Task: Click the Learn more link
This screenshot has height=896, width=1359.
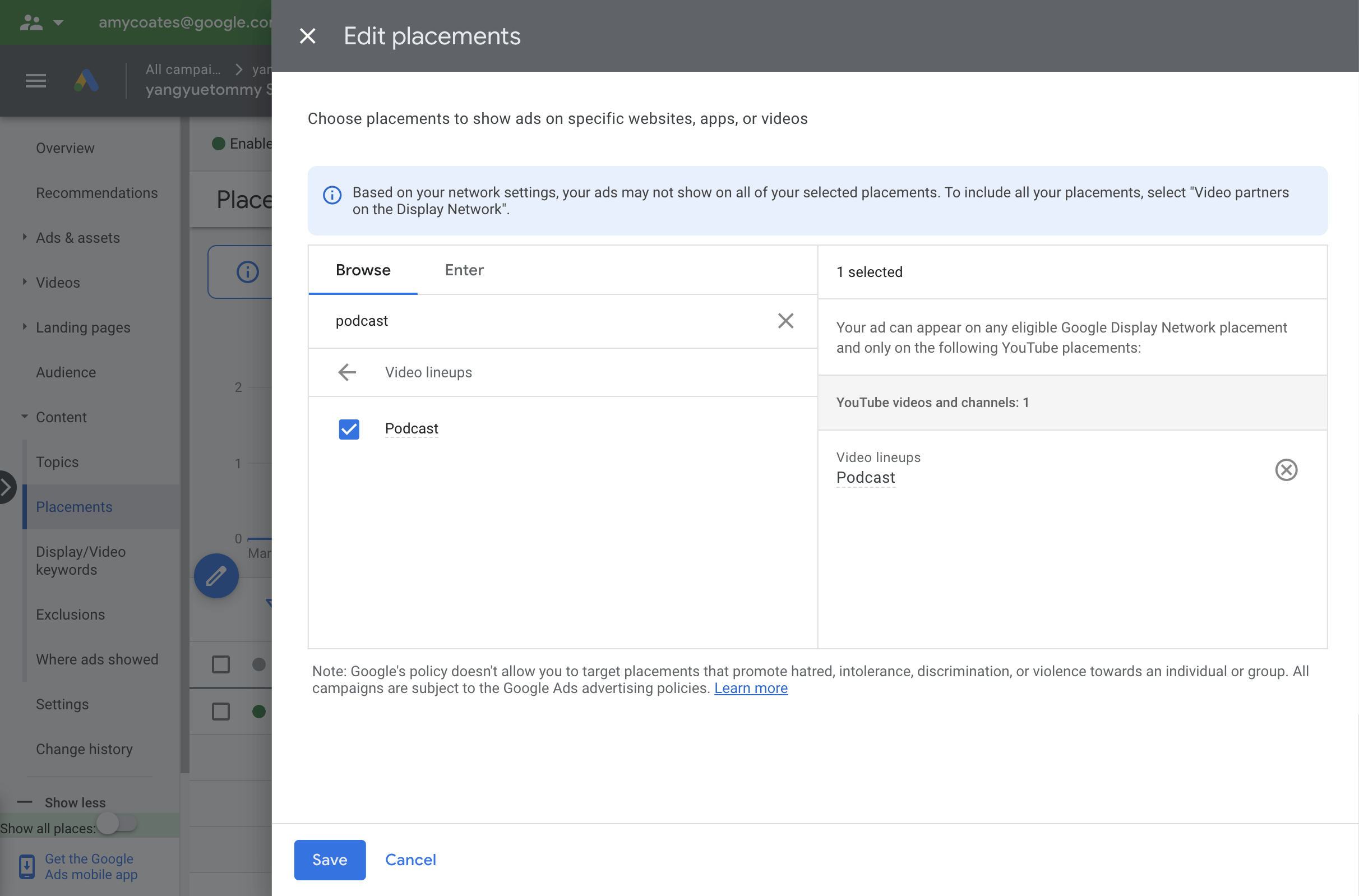Action: coord(752,688)
